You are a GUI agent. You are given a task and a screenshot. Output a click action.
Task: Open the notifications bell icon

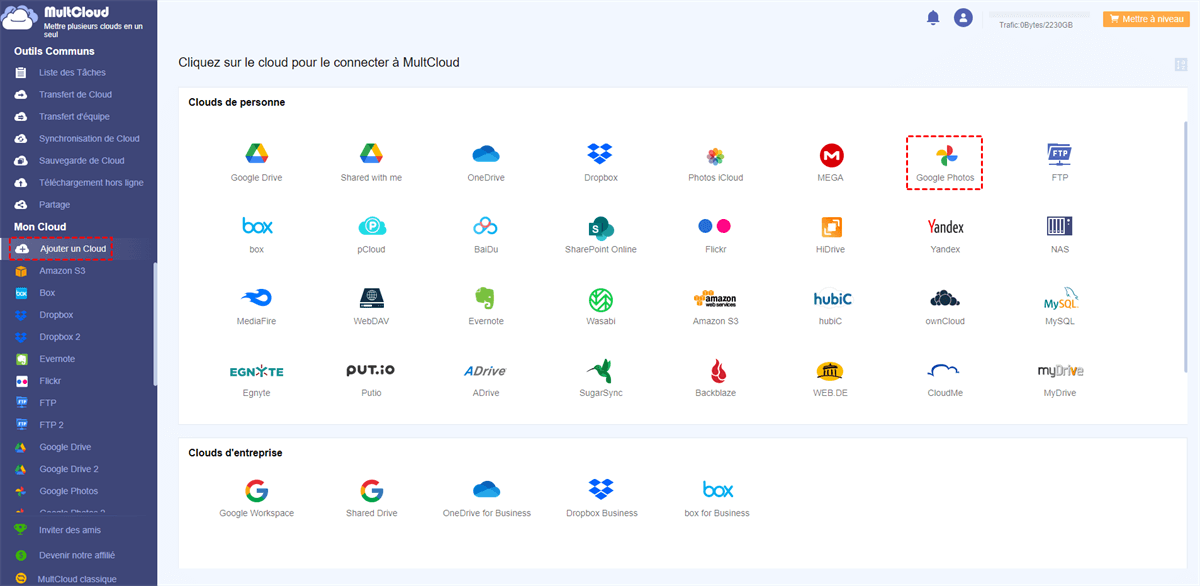[933, 18]
